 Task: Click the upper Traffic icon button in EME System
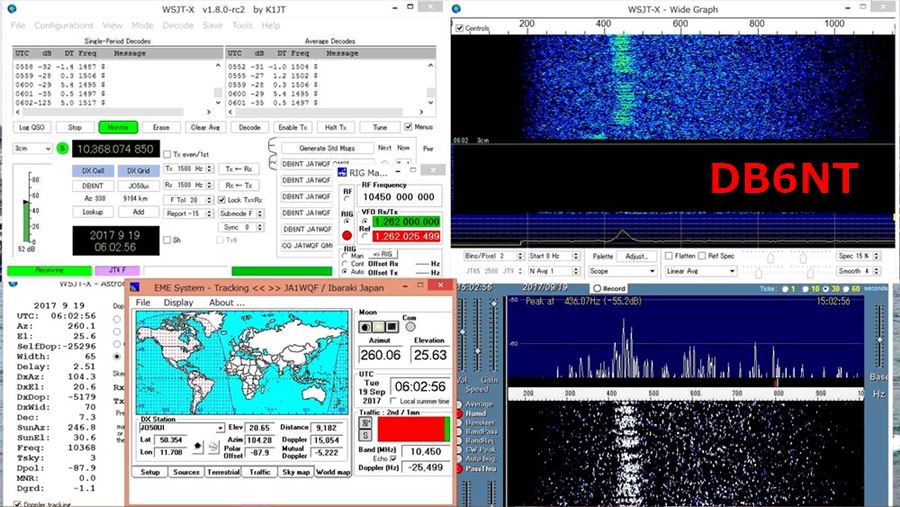point(365,423)
